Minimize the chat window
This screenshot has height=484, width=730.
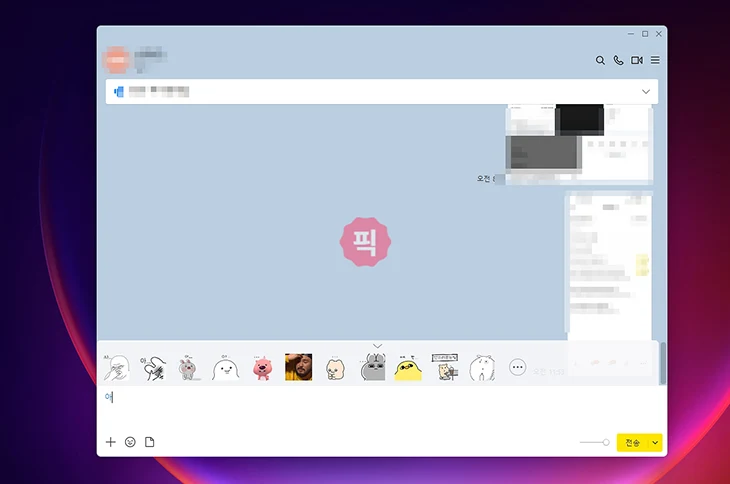(631, 34)
